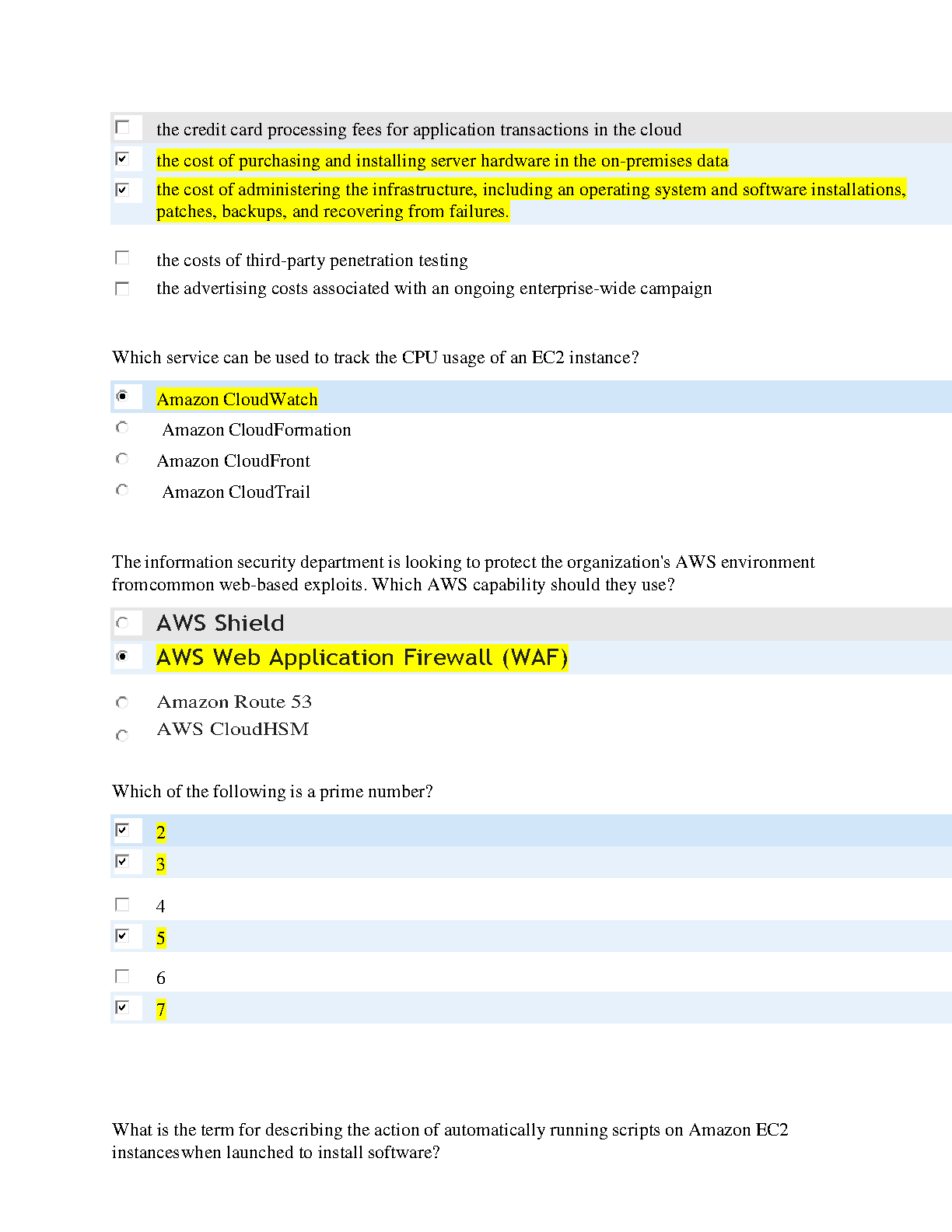Screen dimensions: 952x1232
Task: Check the number 4 checkbox
Action: pyautogui.click(x=122, y=905)
